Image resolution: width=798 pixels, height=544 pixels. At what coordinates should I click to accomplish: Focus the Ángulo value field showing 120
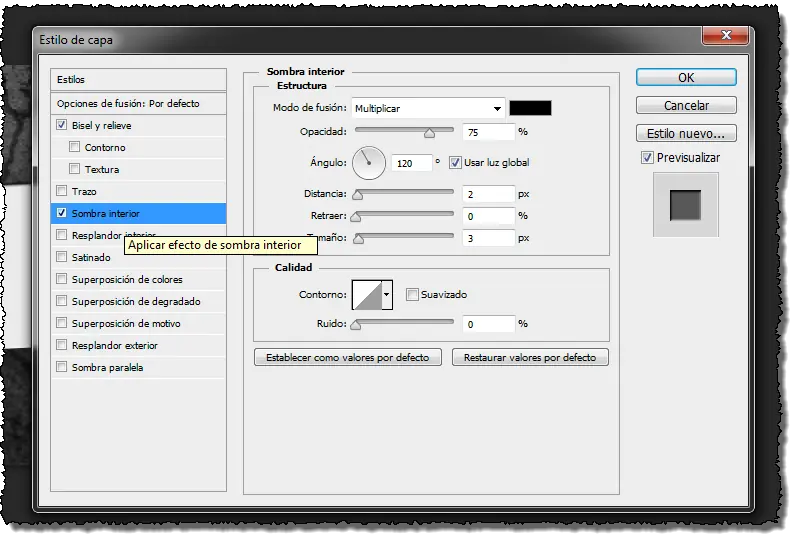412,163
